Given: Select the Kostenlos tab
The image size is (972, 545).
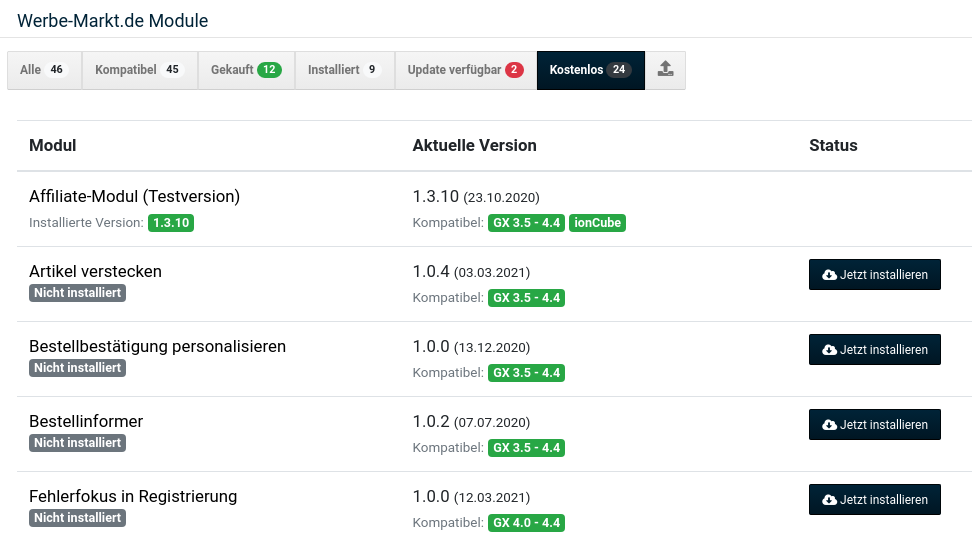Looking at the screenshot, I should pyautogui.click(x=591, y=70).
